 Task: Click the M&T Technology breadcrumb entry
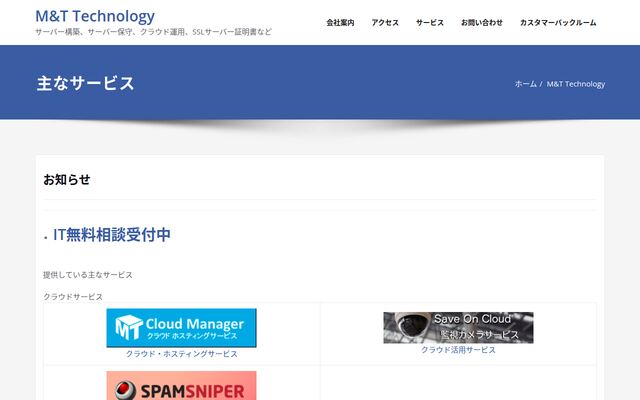click(x=576, y=84)
